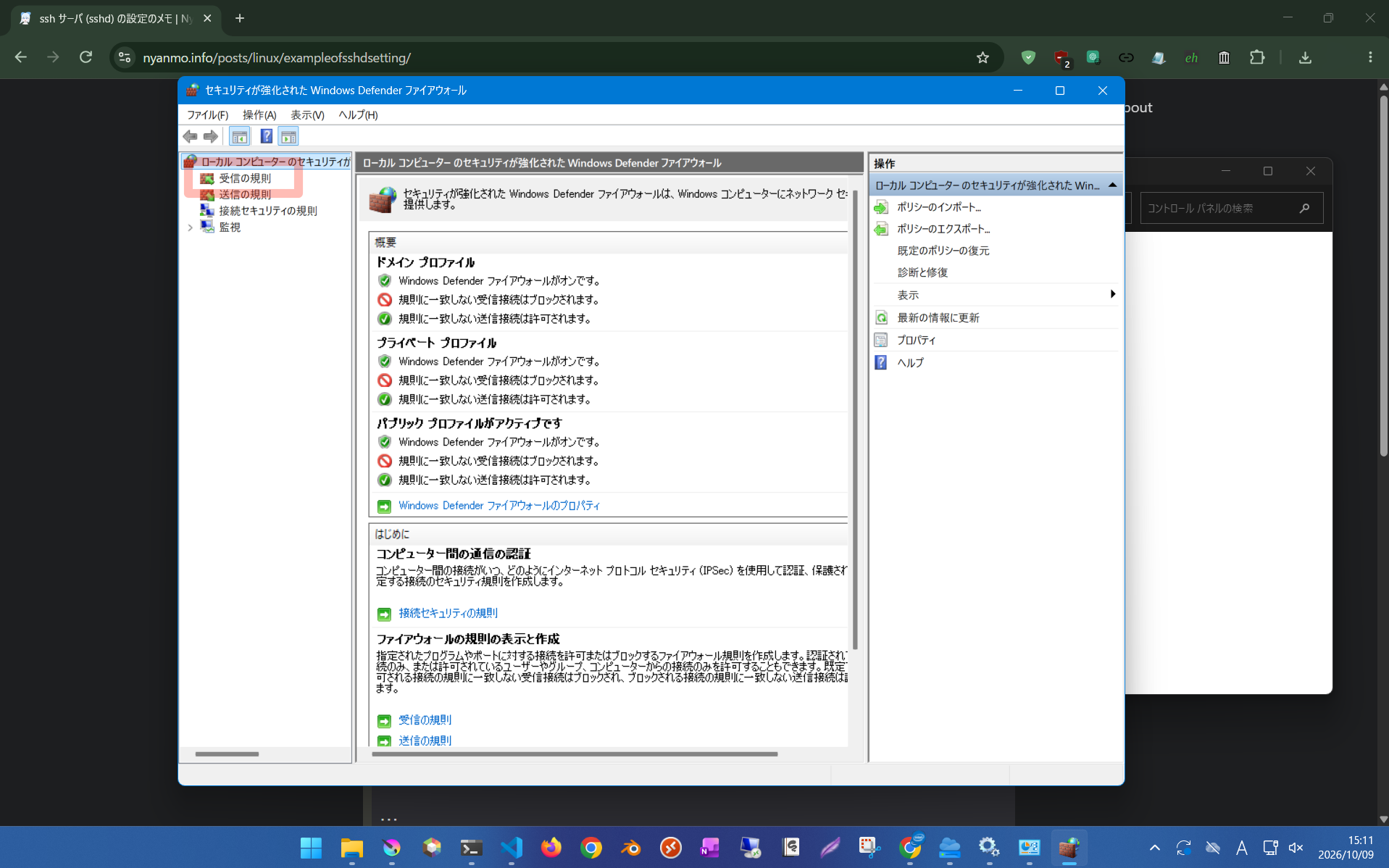Open Blender from the taskbar
This screenshot has height=868, width=1389.
coord(630,847)
